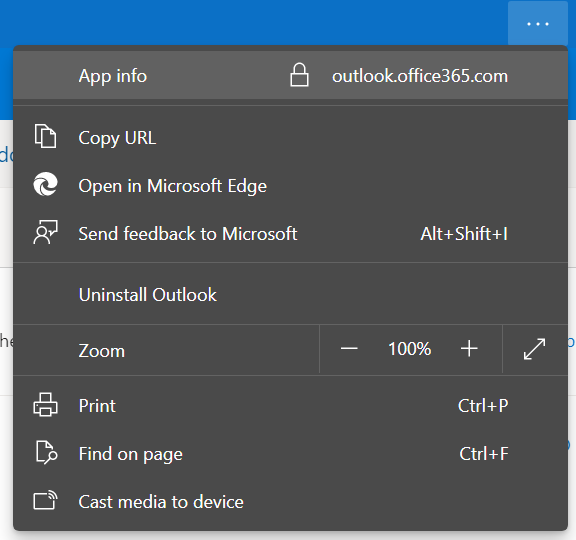Click the 100% zoom value

coord(410,349)
